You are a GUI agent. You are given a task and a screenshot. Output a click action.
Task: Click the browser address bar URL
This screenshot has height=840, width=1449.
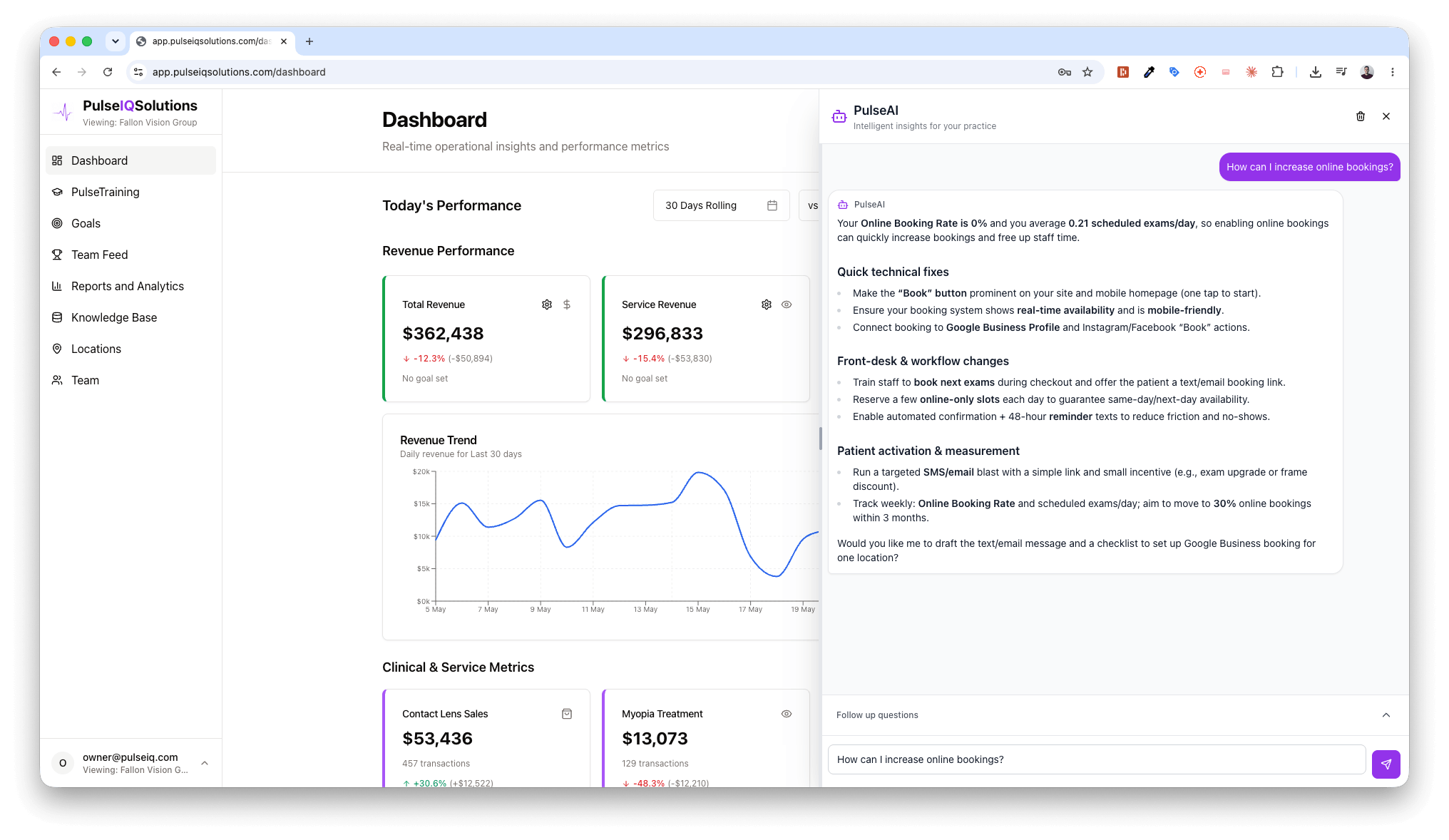[x=239, y=72]
